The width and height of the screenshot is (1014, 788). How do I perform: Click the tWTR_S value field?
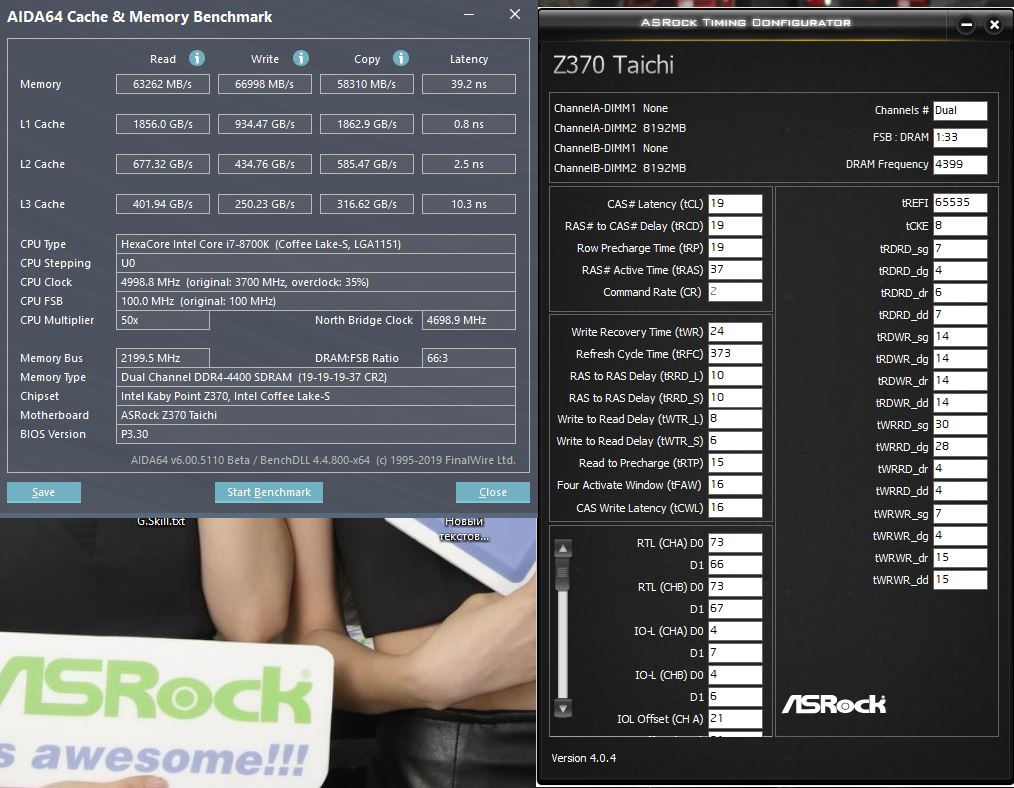click(x=735, y=441)
